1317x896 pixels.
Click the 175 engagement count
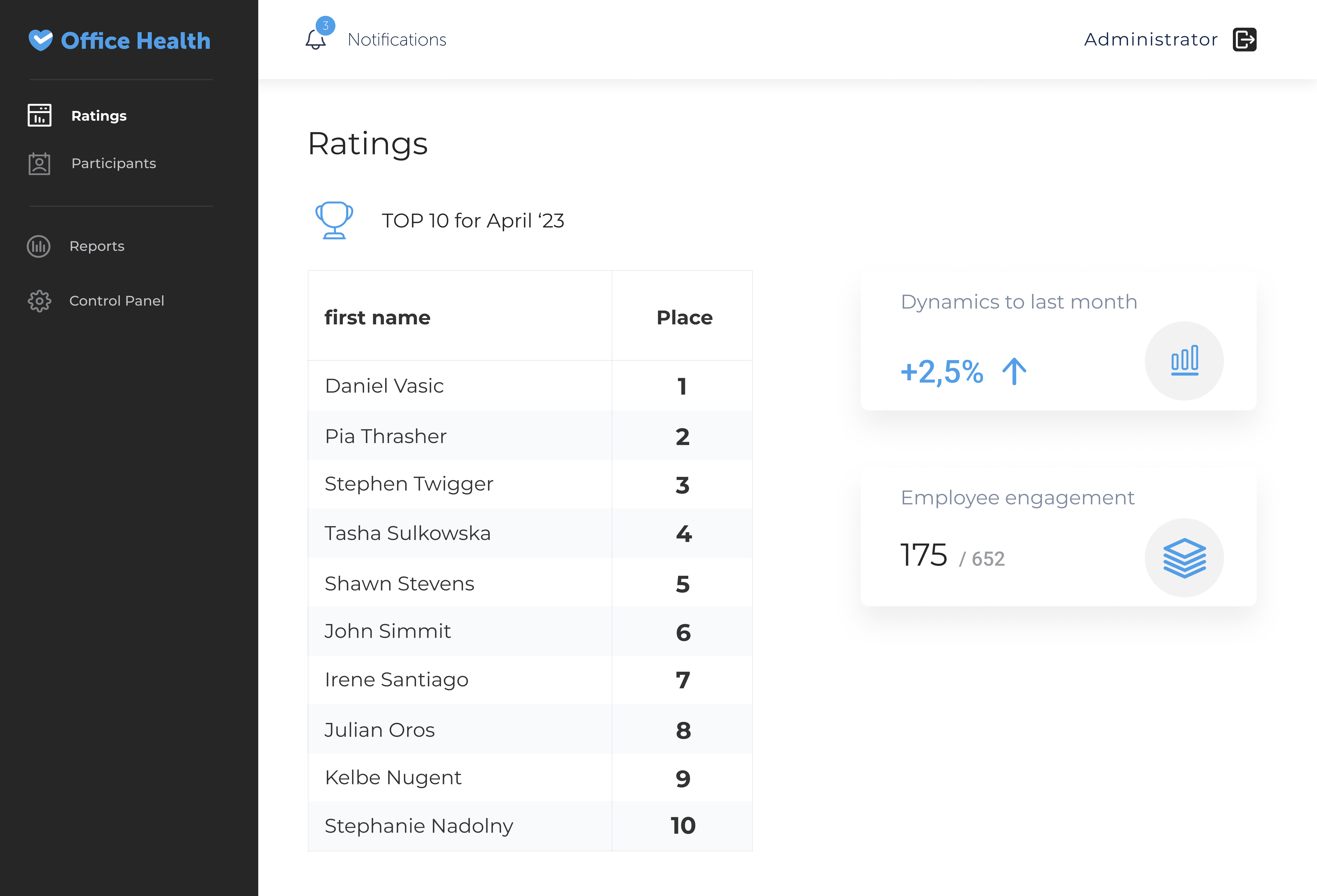point(923,555)
